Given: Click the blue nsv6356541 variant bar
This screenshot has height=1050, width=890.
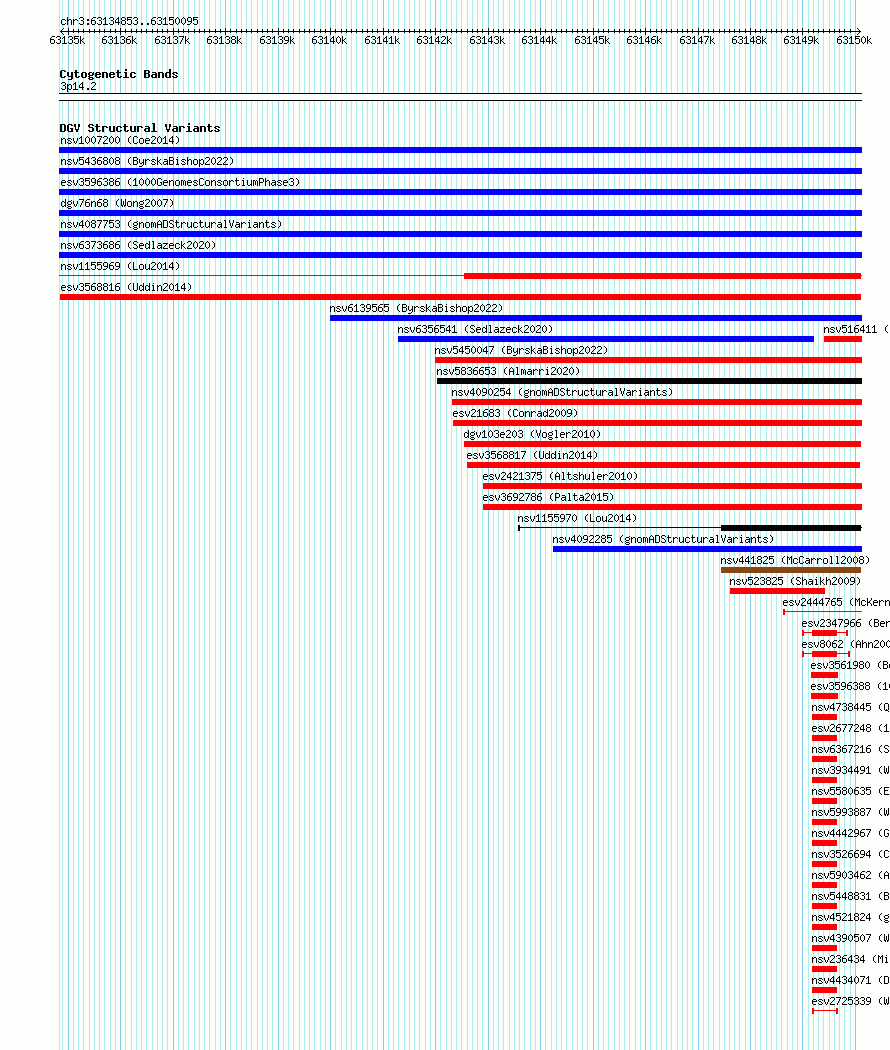Looking at the screenshot, I should click(x=605, y=339).
